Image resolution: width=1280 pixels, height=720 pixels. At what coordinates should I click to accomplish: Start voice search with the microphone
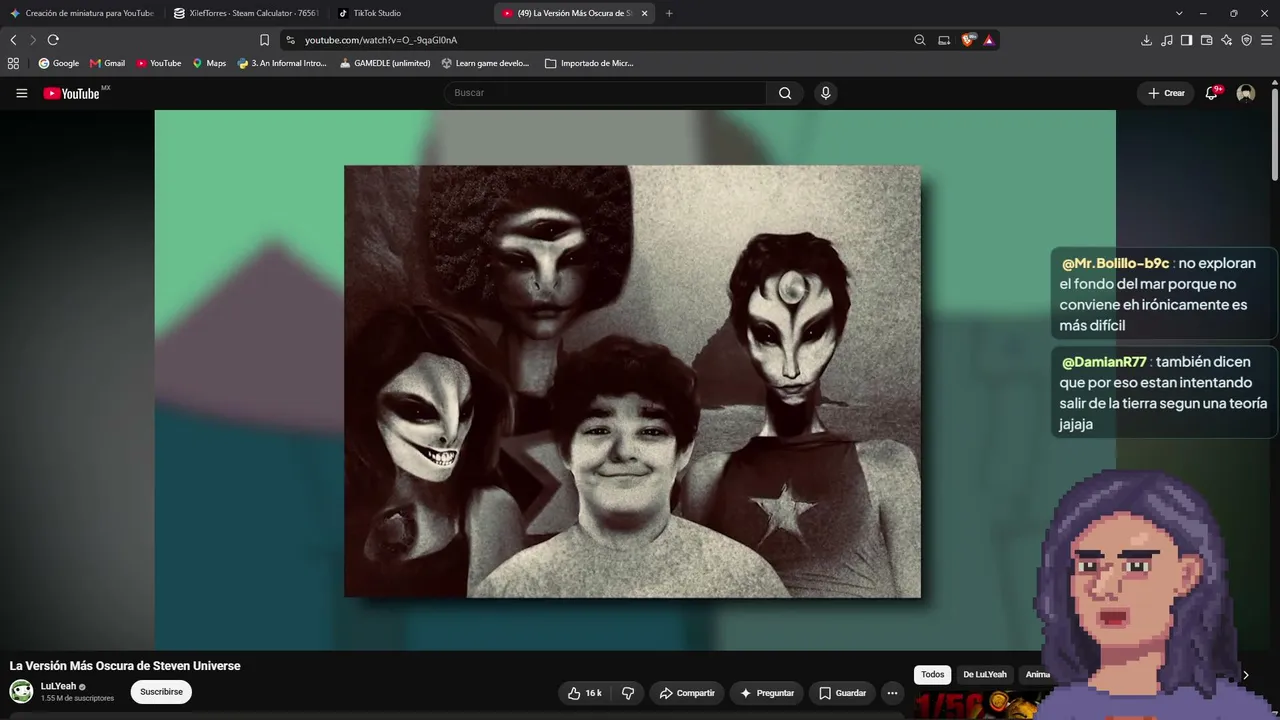coord(825,93)
